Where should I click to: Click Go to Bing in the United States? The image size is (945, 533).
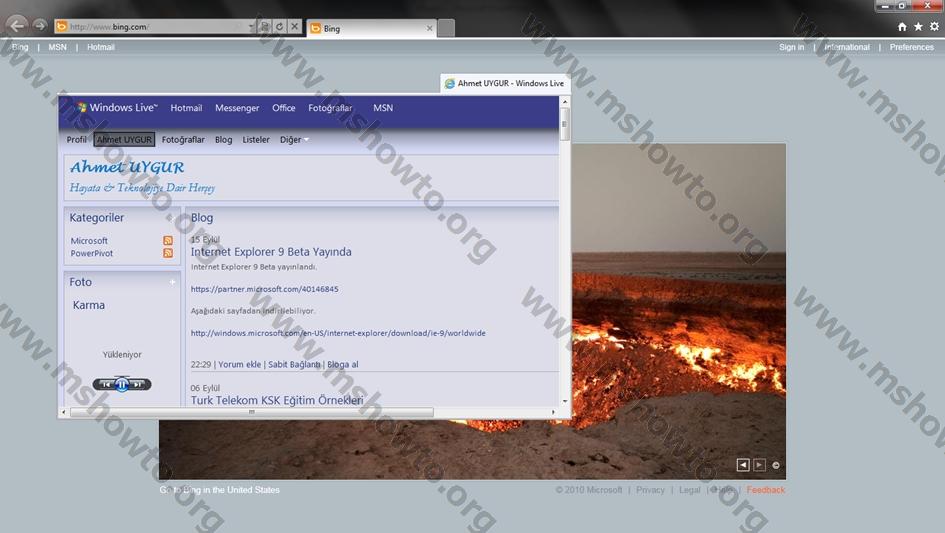pos(219,490)
